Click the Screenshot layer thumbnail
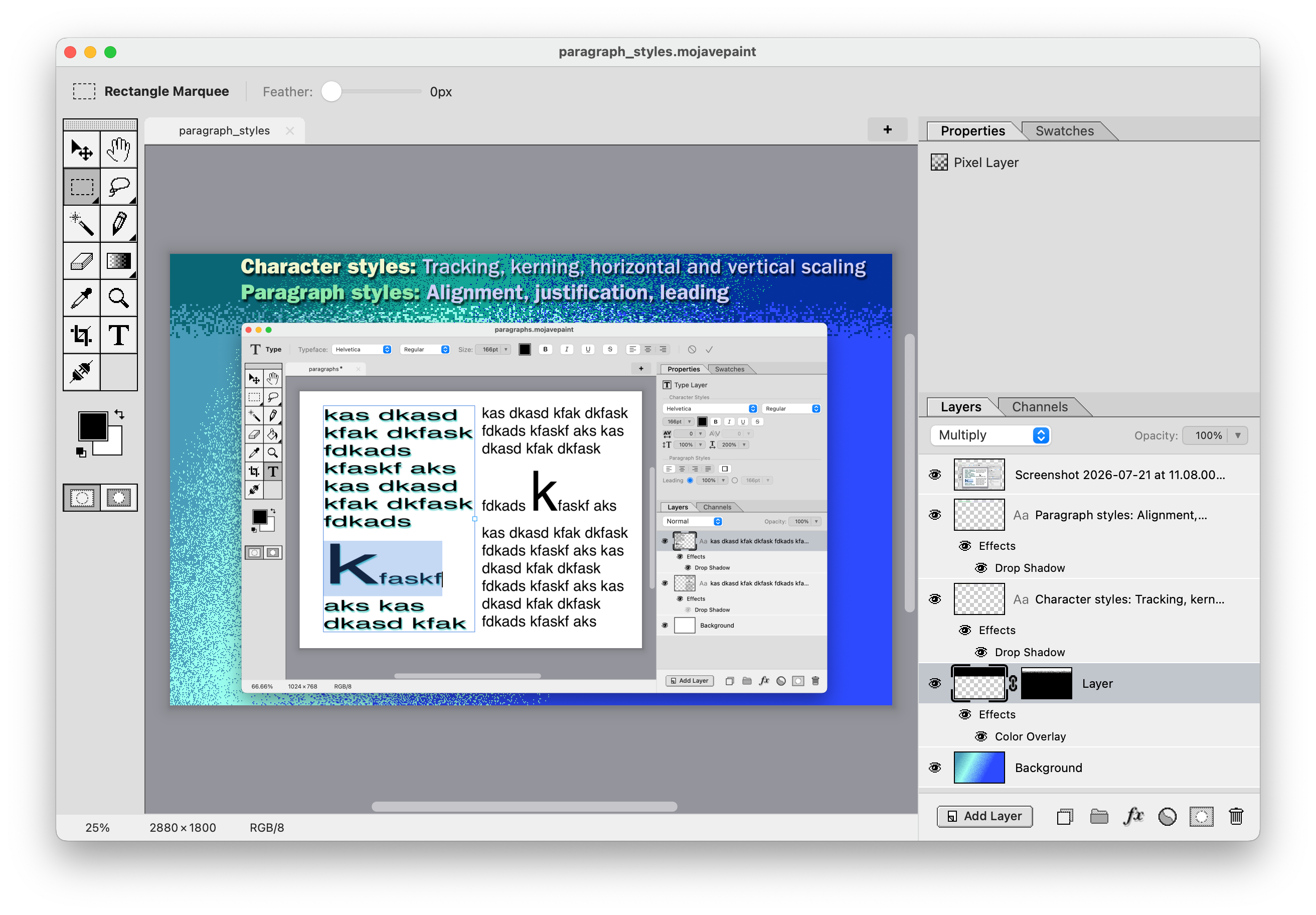 click(979, 475)
